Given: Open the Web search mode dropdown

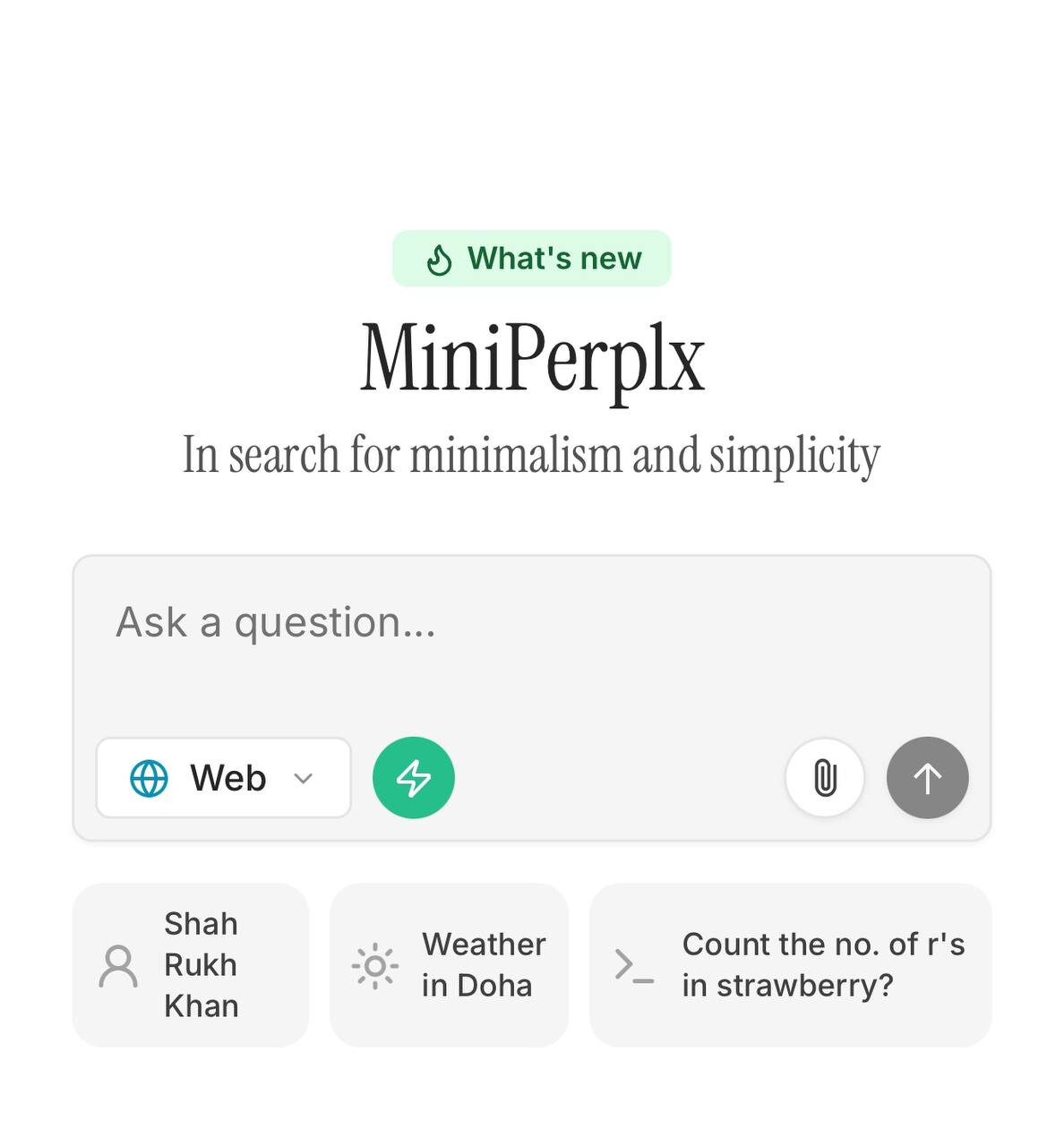Looking at the screenshot, I should click(x=223, y=778).
